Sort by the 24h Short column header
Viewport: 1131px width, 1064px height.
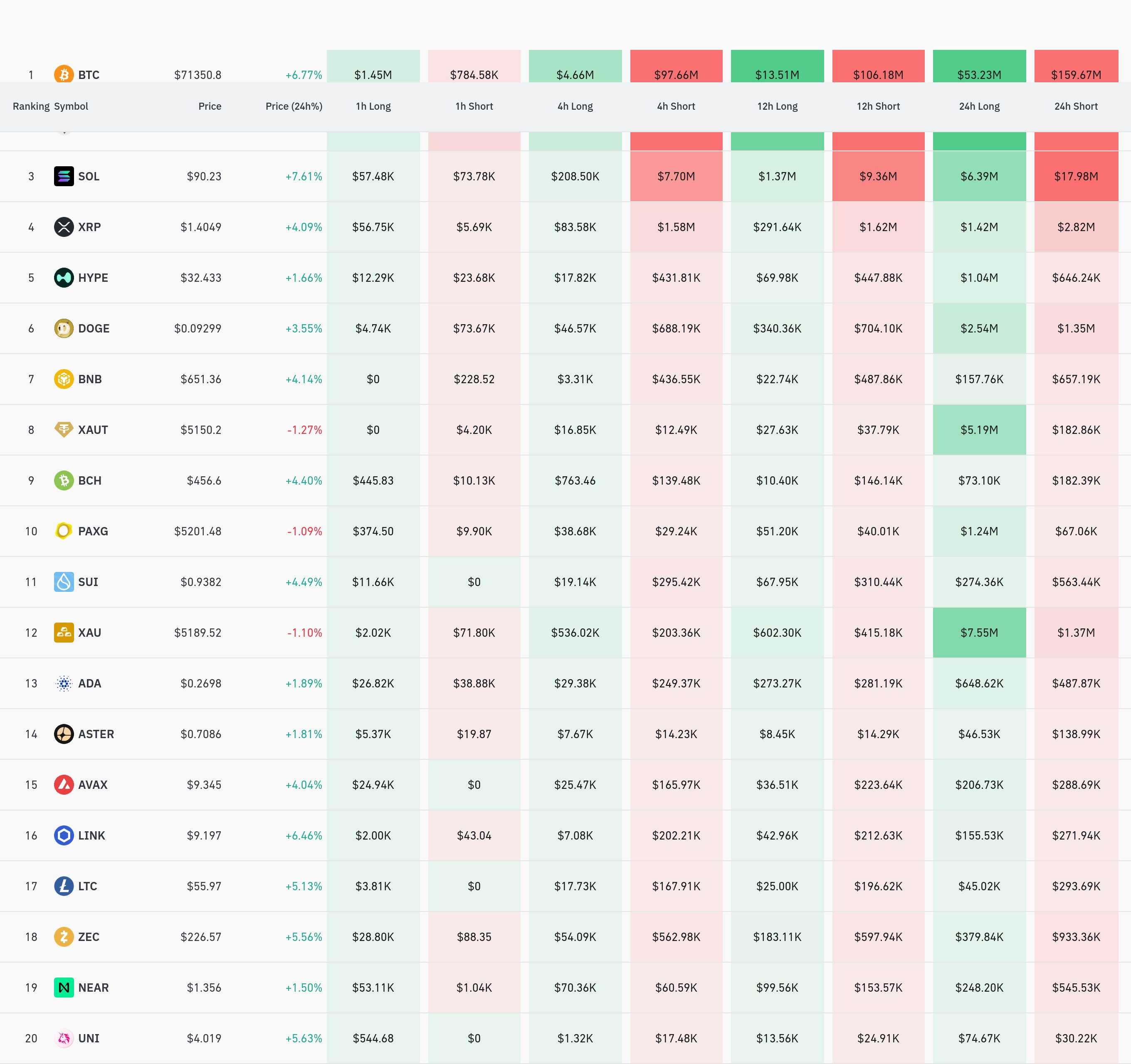(x=1075, y=106)
